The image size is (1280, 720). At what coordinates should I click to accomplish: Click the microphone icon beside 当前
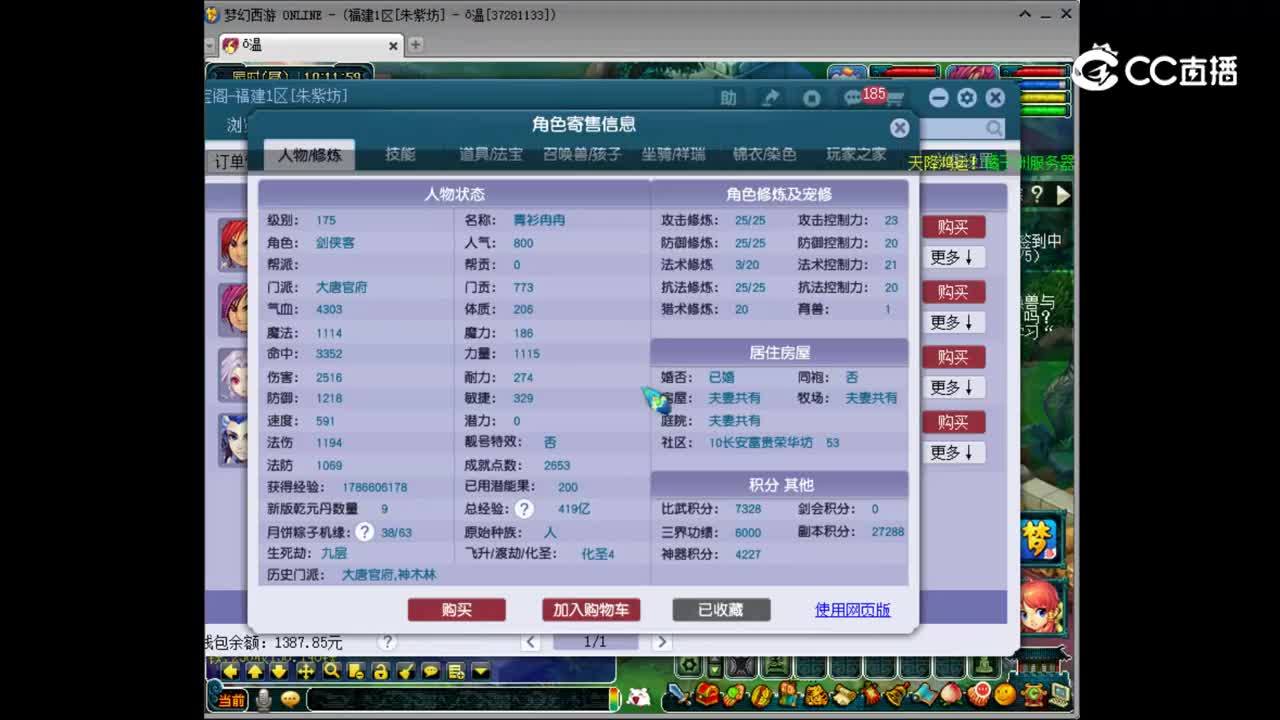(264, 699)
